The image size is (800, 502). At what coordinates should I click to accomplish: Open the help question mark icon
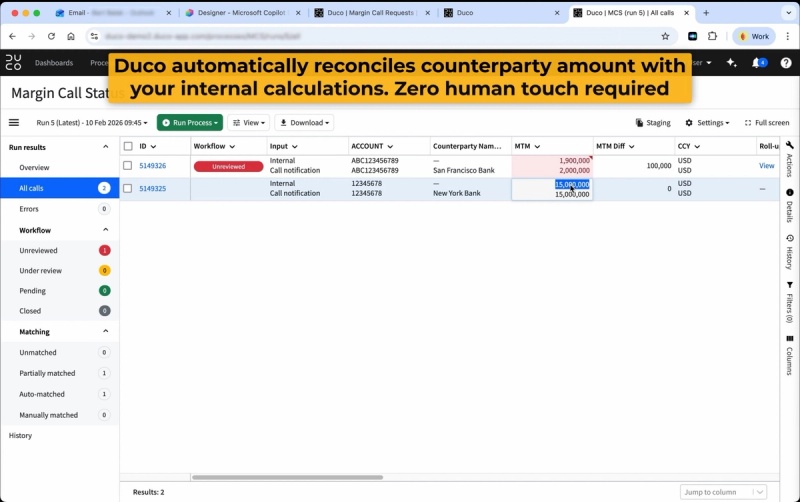click(x=786, y=63)
